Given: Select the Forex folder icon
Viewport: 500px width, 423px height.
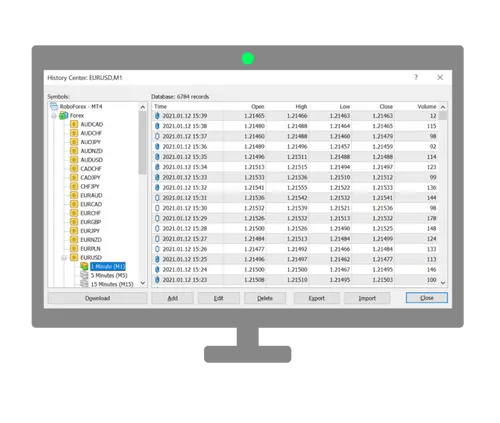Looking at the screenshot, I should [63, 115].
